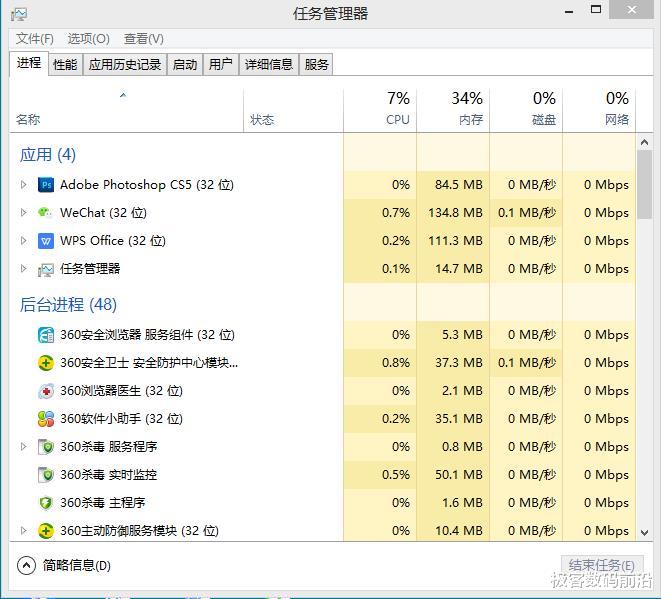Viewport: 661px width, 599px height.
Task: Sort by the 名称 column header
Action: pos(126,110)
